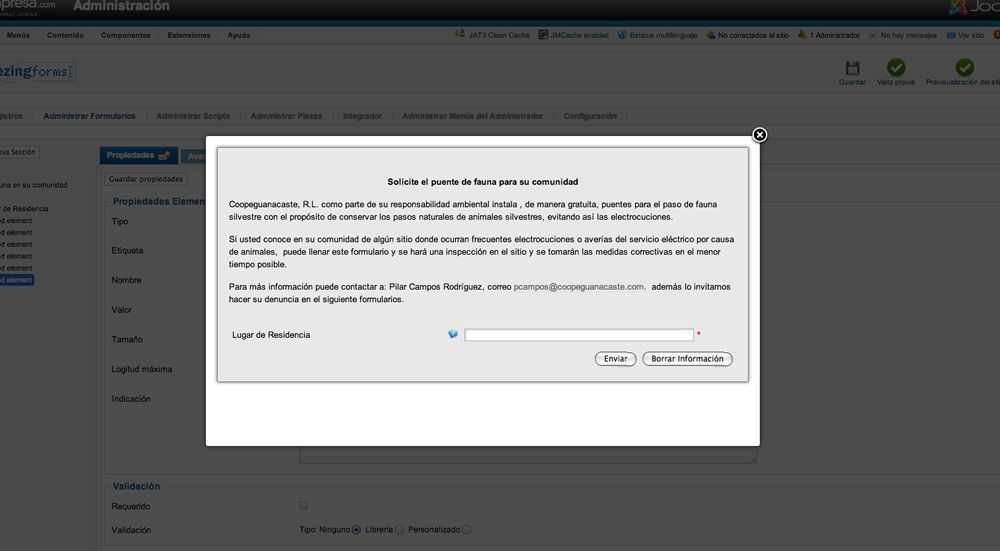Click pcampos@coopeguanacaste.com email link
Image resolution: width=1000 pixels, height=551 pixels.
[x=579, y=287]
